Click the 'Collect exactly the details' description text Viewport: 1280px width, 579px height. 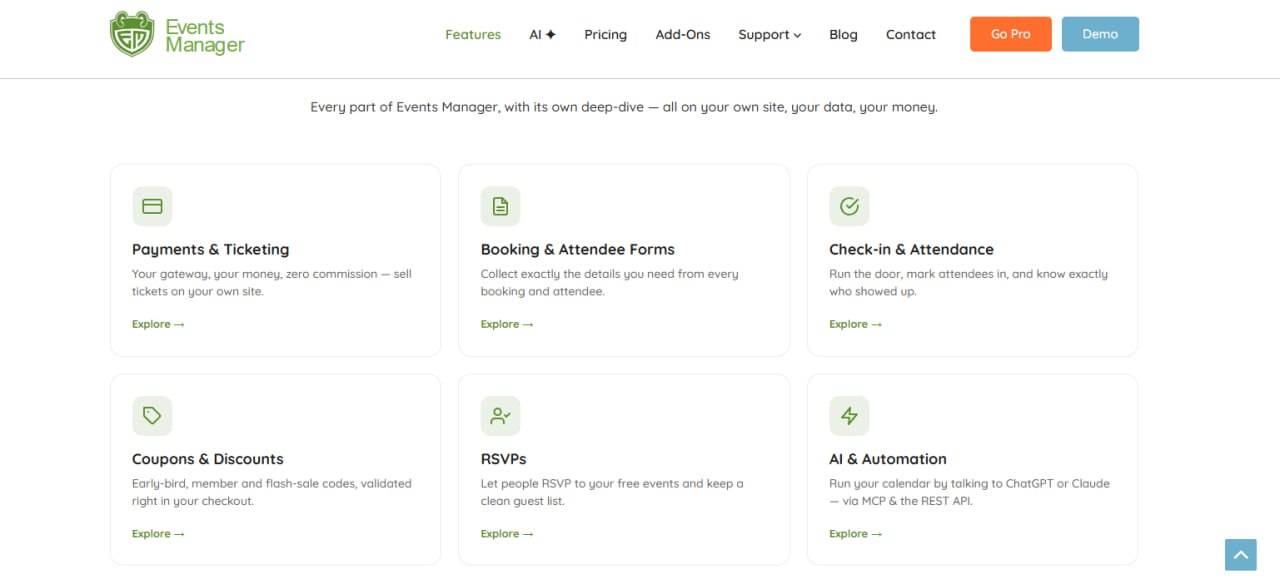[610, 283]
